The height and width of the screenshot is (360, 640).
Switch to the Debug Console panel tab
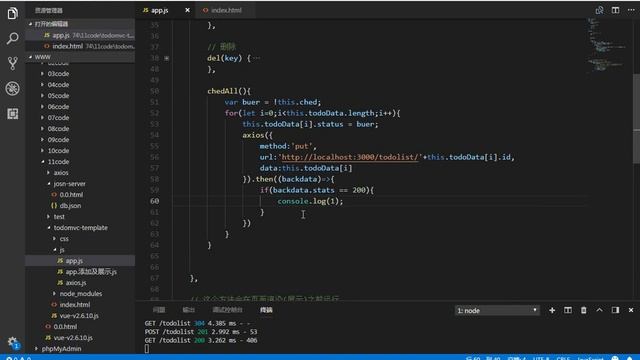tap(227, 310)
